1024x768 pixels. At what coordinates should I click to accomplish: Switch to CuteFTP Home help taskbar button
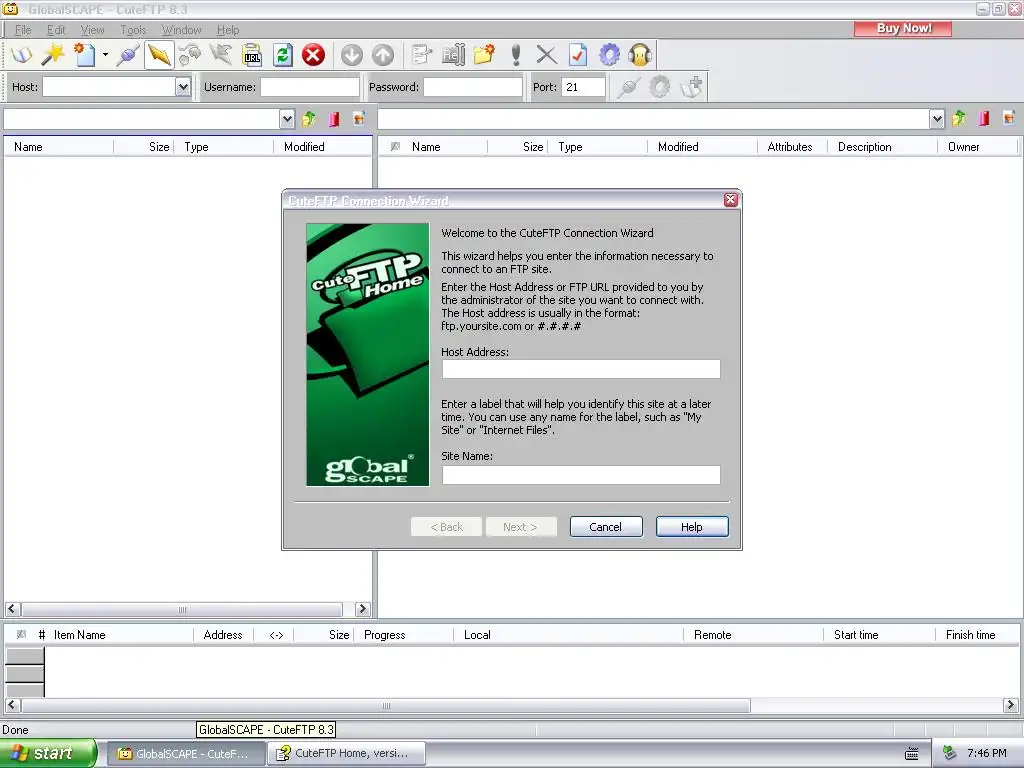[x=346, y=754]
